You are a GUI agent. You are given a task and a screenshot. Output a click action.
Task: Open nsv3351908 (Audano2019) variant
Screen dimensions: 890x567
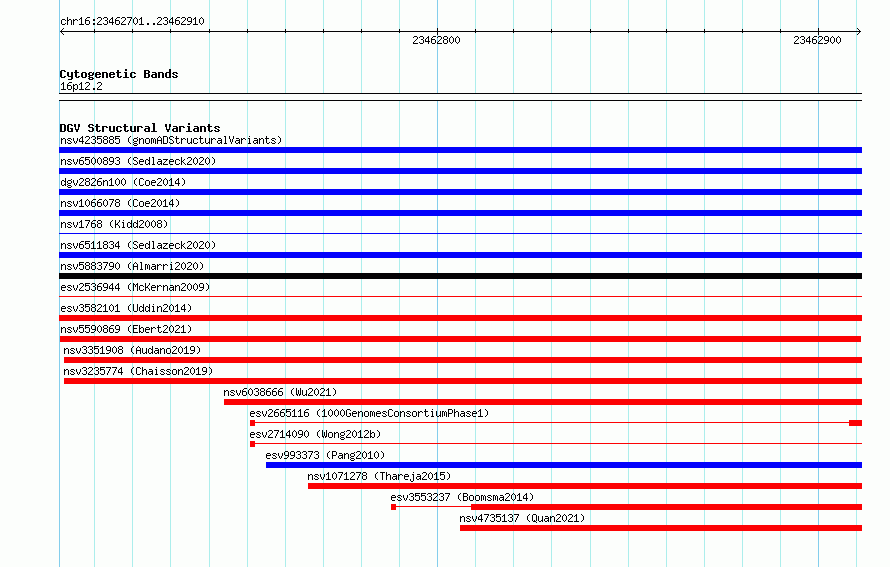[132, 350]
